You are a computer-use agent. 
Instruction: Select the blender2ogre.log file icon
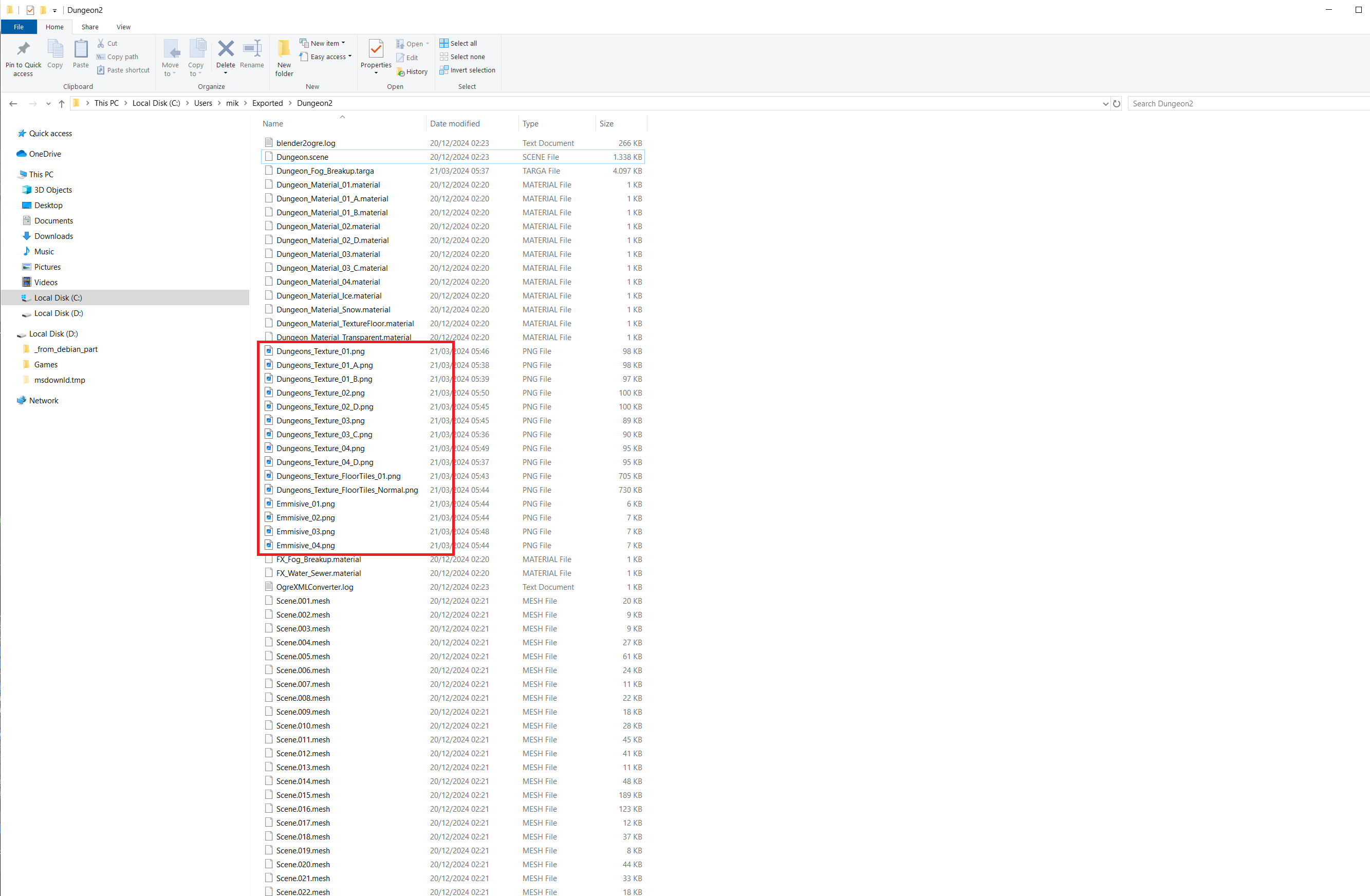pos(269,142)
